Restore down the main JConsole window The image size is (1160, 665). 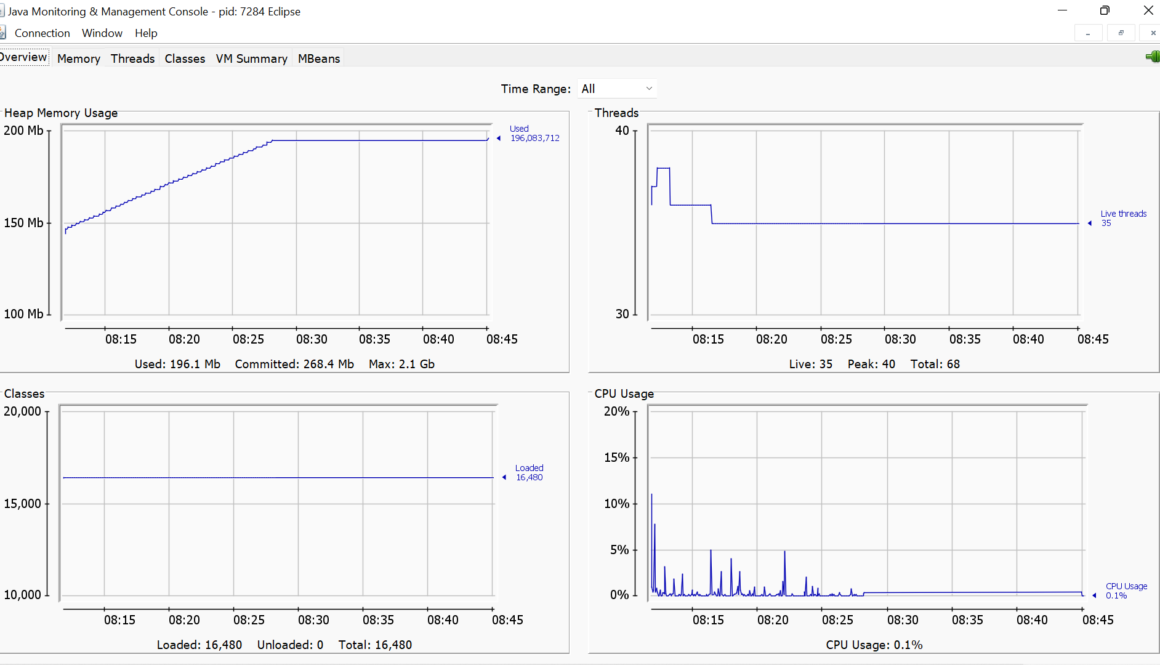[1105, 11]
